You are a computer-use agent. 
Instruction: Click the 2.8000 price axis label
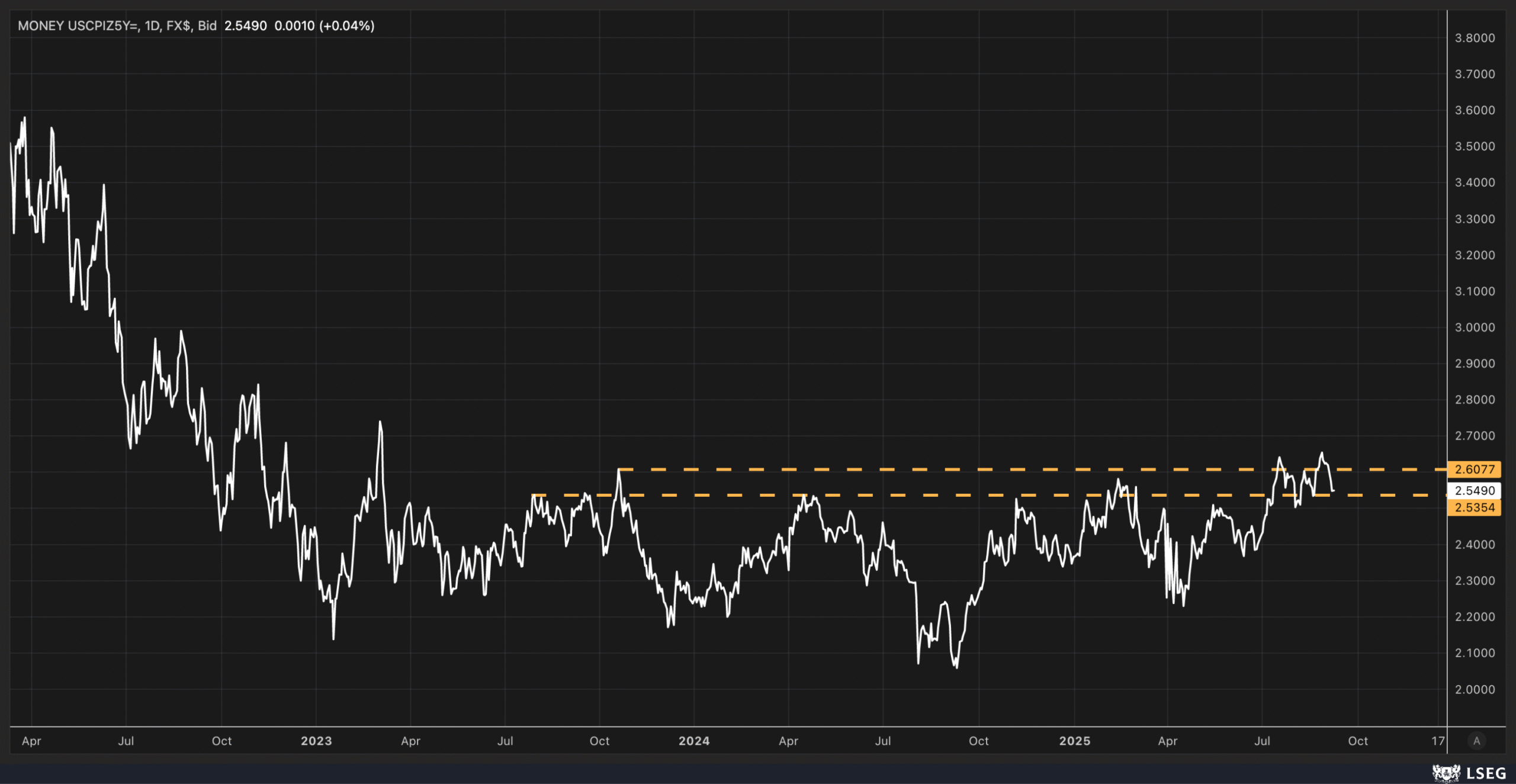pos(1475,400)
